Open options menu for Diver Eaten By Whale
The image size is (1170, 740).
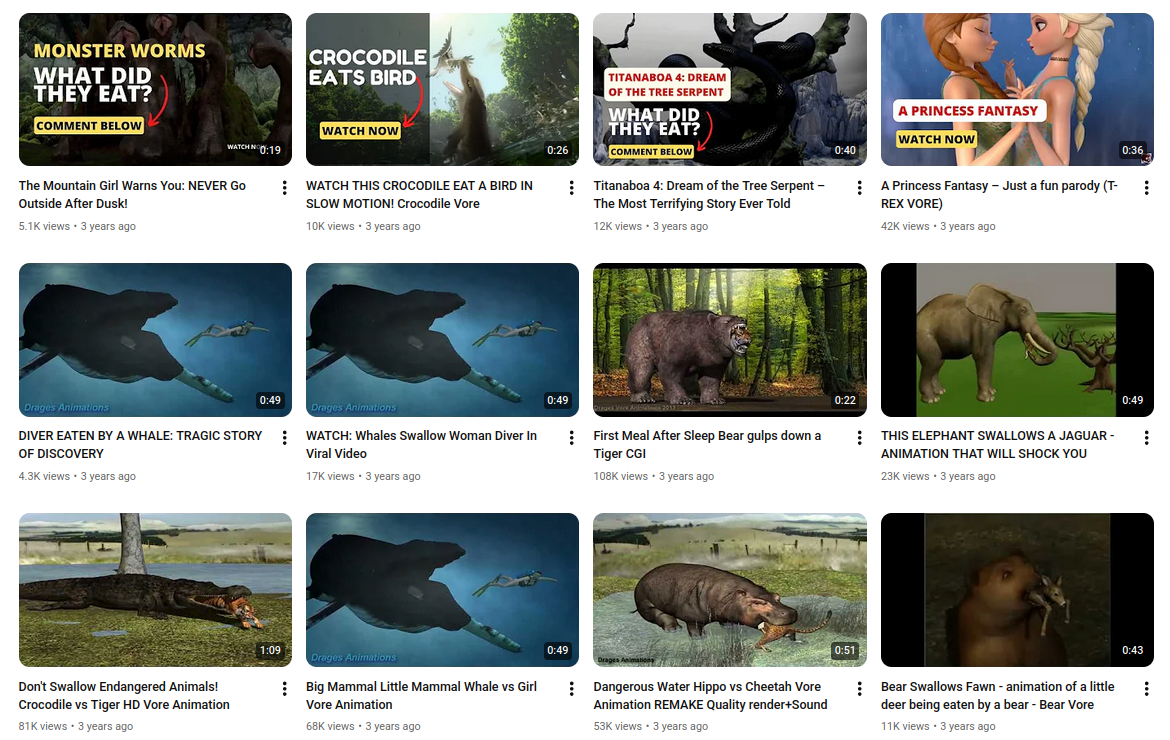click(x=285, y=438)
